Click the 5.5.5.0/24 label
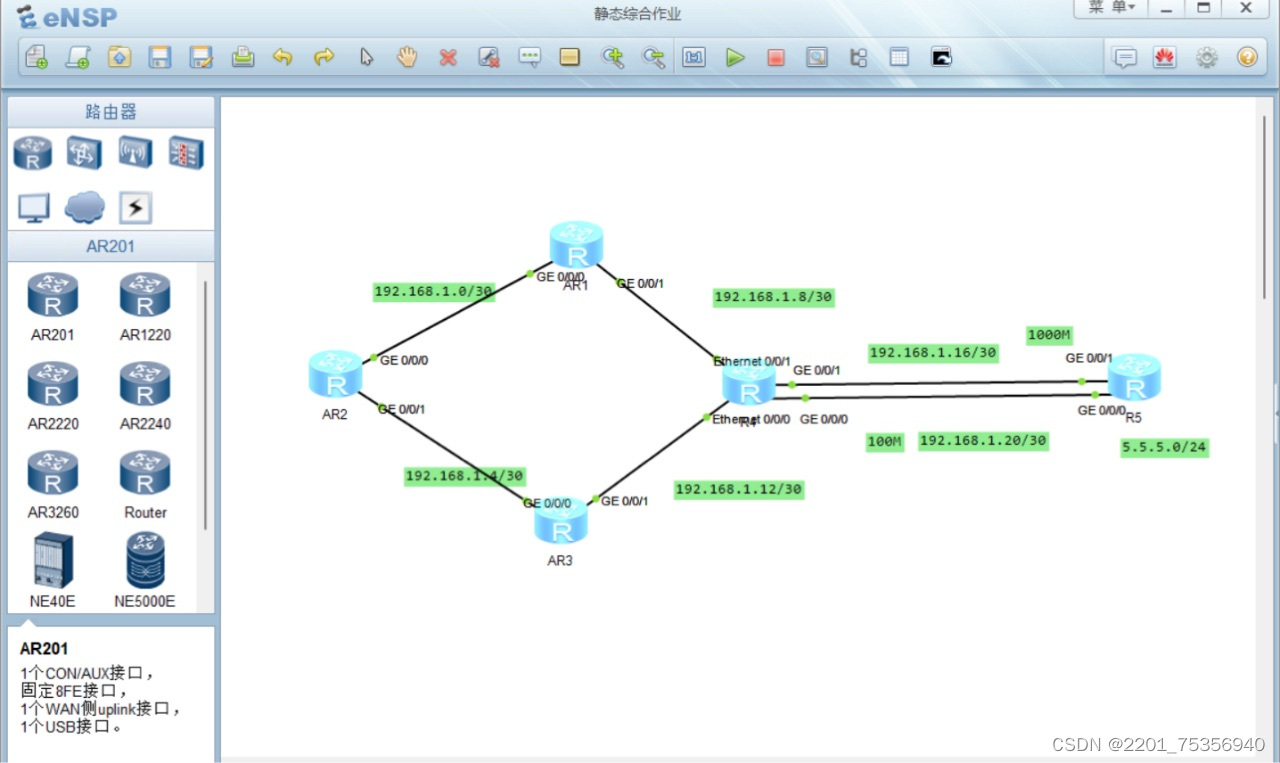This screenshot has width=1280, height=763. [1164, 449]
